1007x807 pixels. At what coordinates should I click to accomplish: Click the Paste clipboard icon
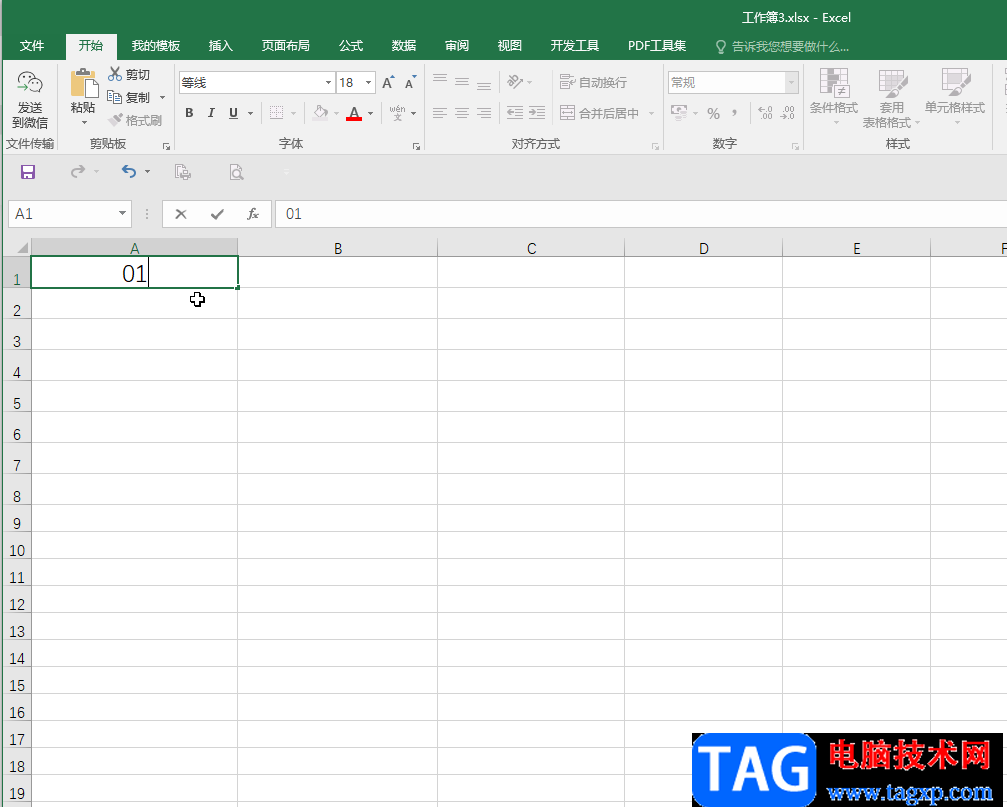coord(83,83)
